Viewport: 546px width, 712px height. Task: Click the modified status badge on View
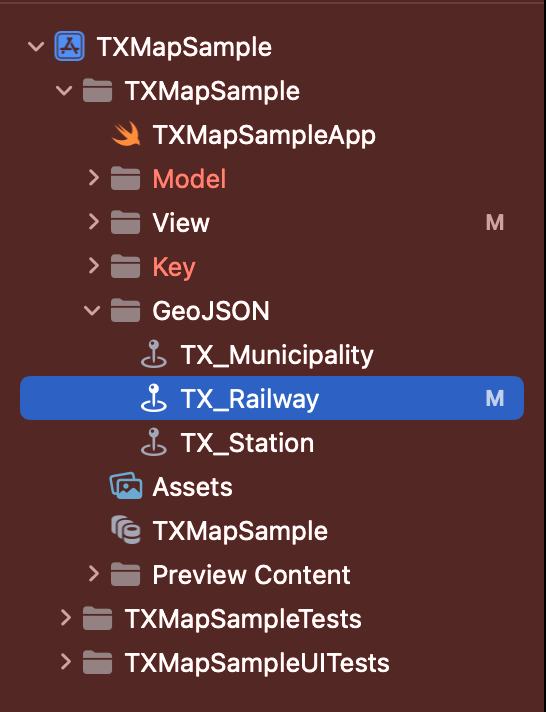[x=495, y=222]
